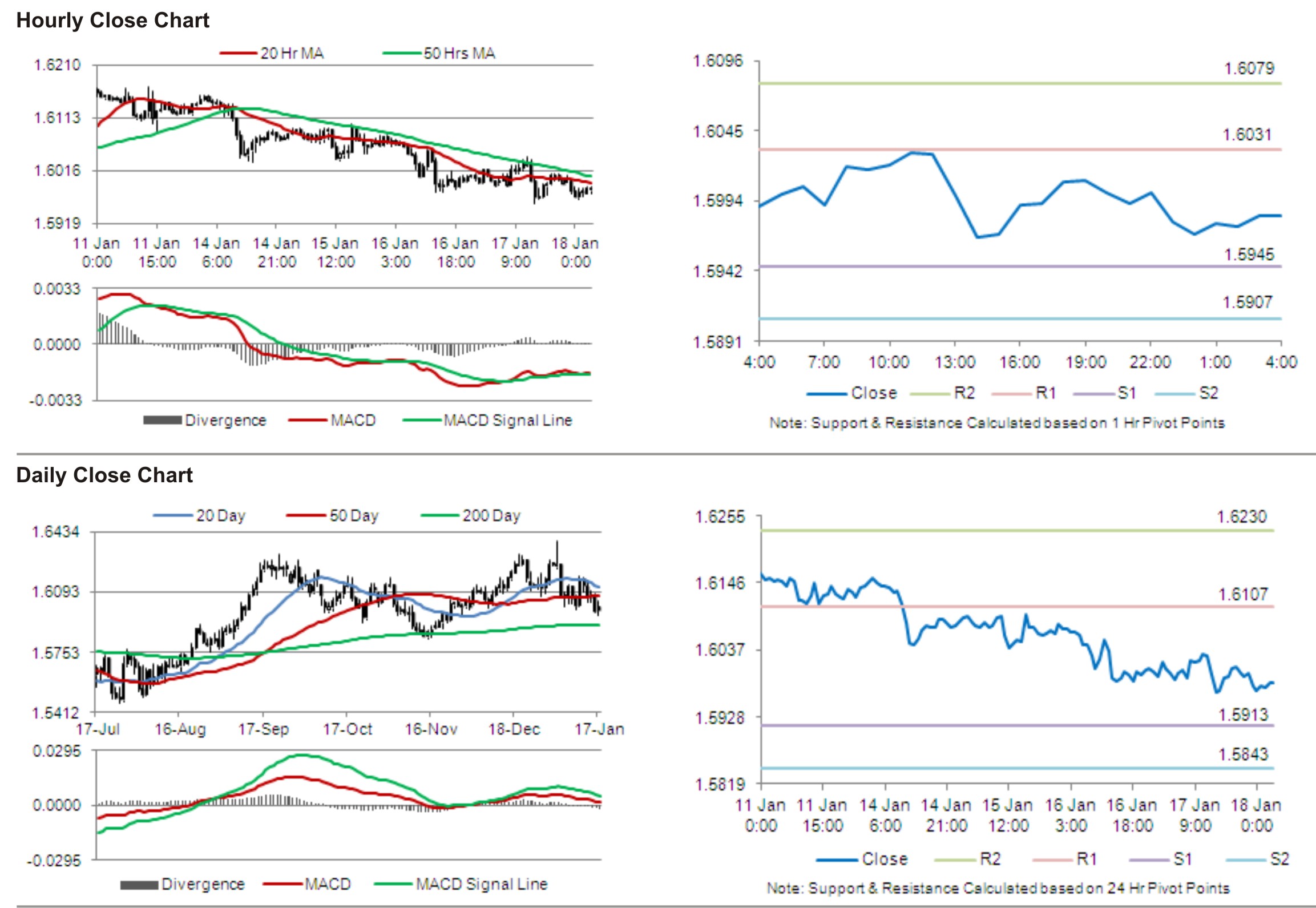Click the 1:00 x-axis label
1316x908 pixels.
1216,362
